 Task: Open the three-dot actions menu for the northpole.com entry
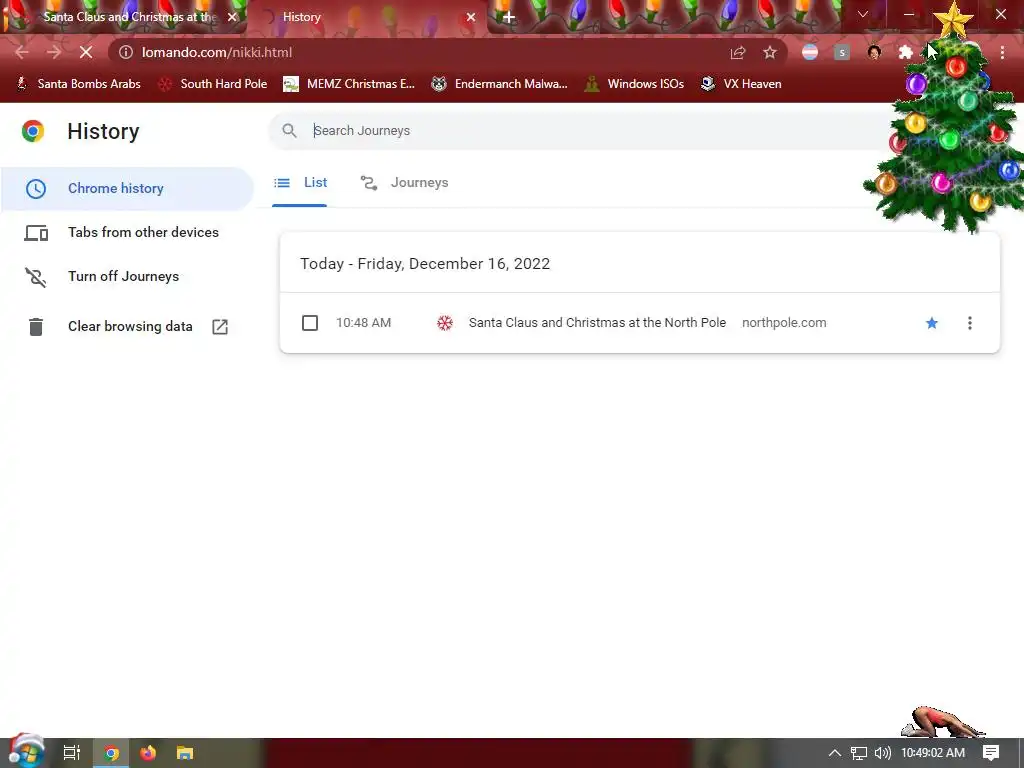pyautogui.click(x=970, y=323)
